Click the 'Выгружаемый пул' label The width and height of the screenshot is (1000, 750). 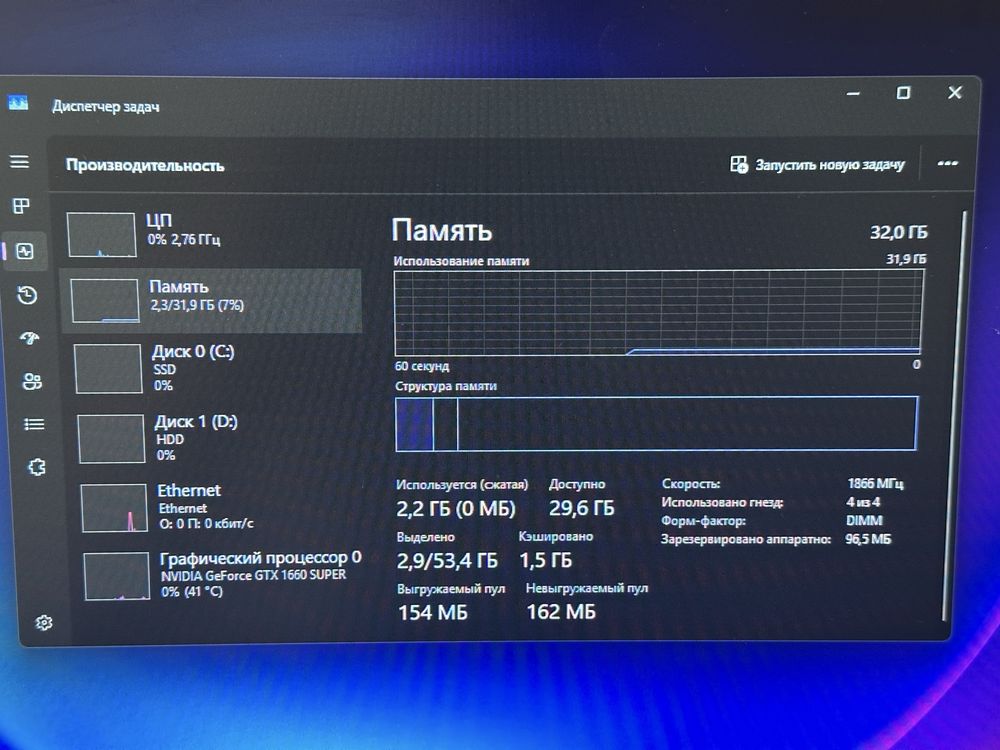click(x=451, y=589)
